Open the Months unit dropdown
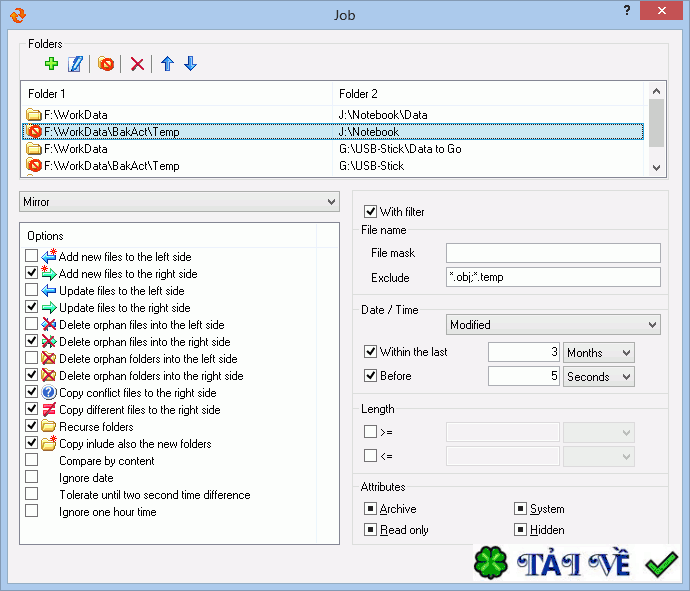Screen dimensions: 690x591 [598, 353]
